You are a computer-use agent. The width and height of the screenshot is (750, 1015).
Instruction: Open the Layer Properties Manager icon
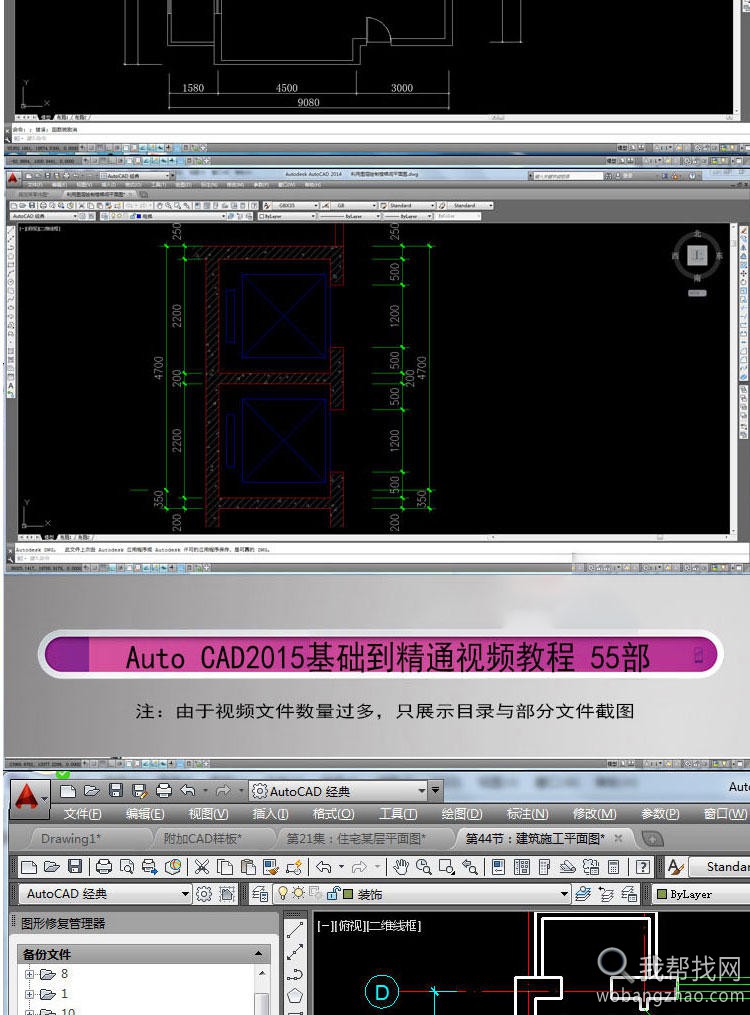[260, 894]
